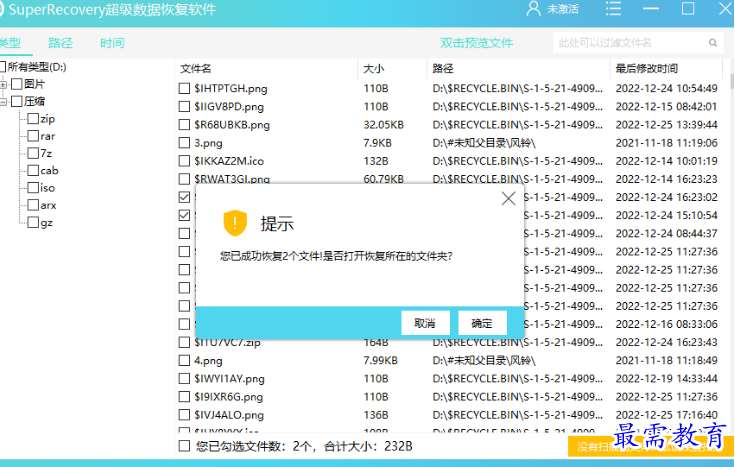The width and height of the screenshot is (735, 467).
Task: Expand the 图片 tree node
Action: [3, 84]
